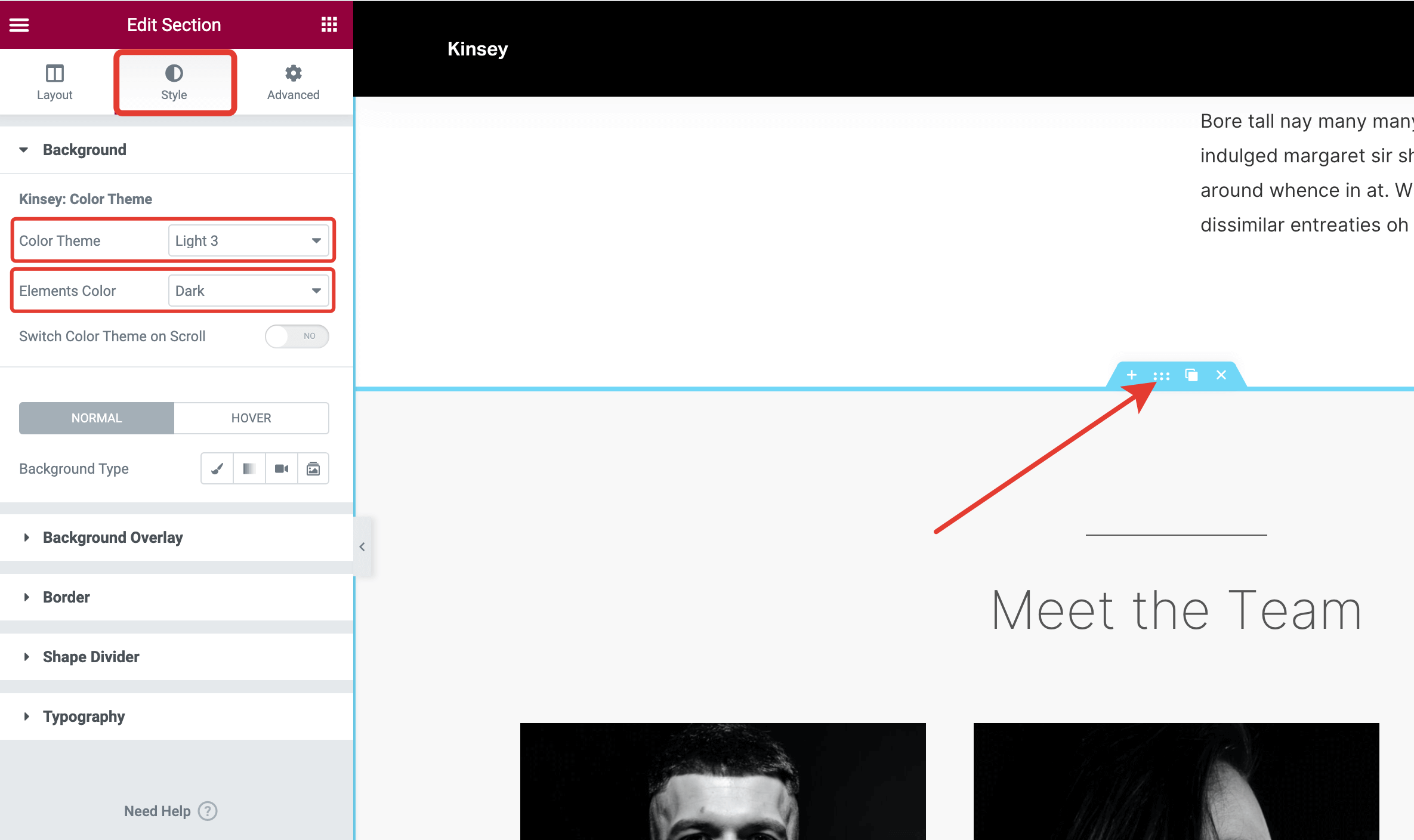Open the widgets grid panel icon
Image resolution: width=1414 pixels, height=840 pixels.
point(329,24)
